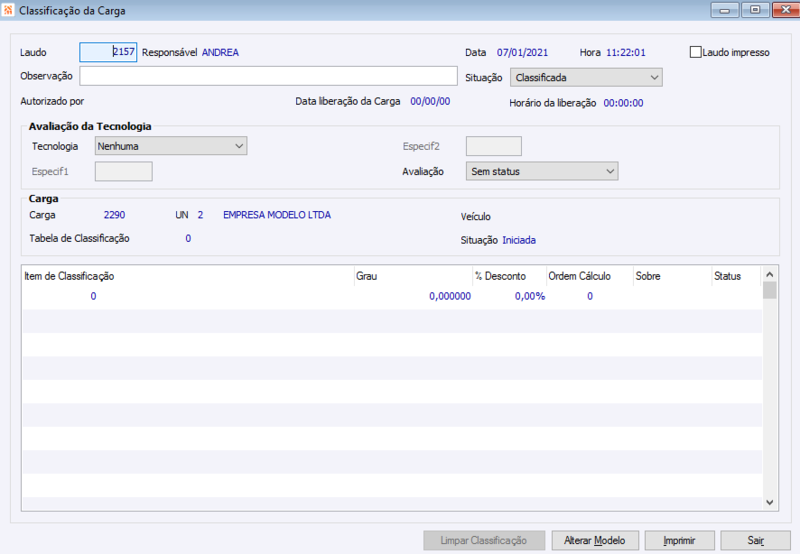The width and height of the screenshot is (800, 554).
Task: Click the grid's vertical scrollbar thumb
Action: point(770,290)
